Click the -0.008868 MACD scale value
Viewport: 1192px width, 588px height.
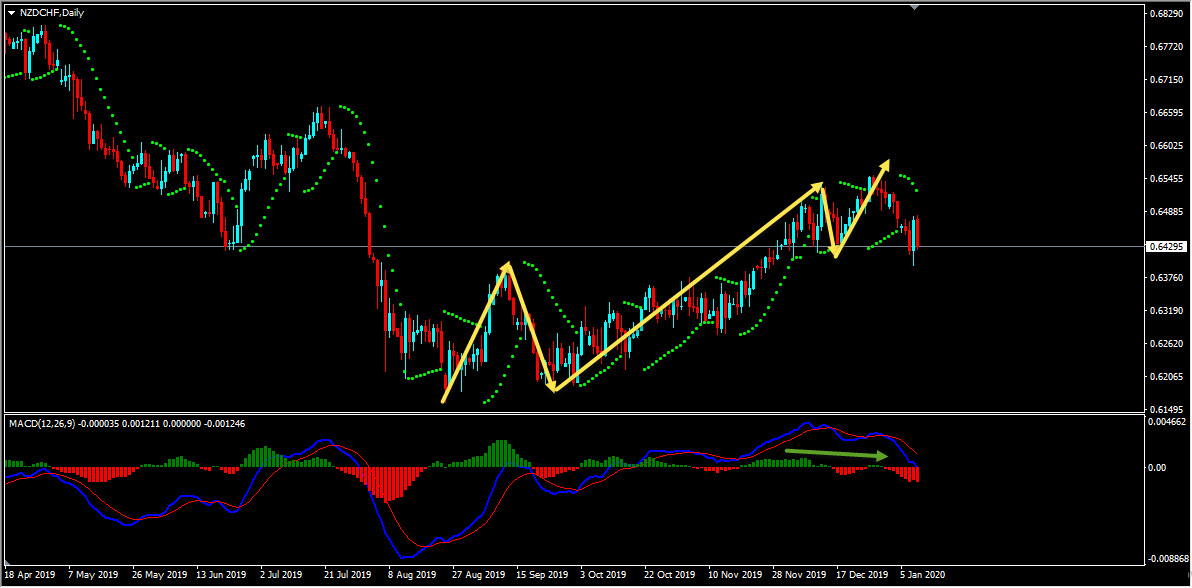pos(1168,559)
